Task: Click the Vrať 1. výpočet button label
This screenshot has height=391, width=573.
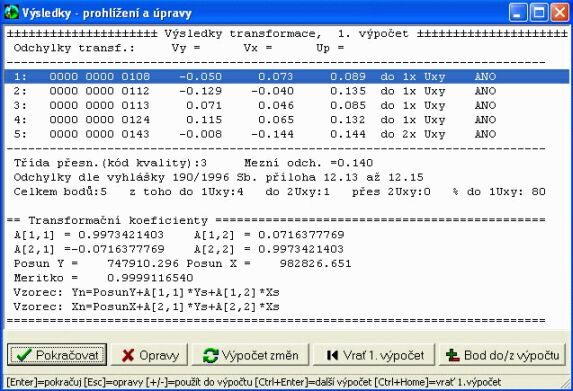Action: pyautogui.click(x=383, y=355)
